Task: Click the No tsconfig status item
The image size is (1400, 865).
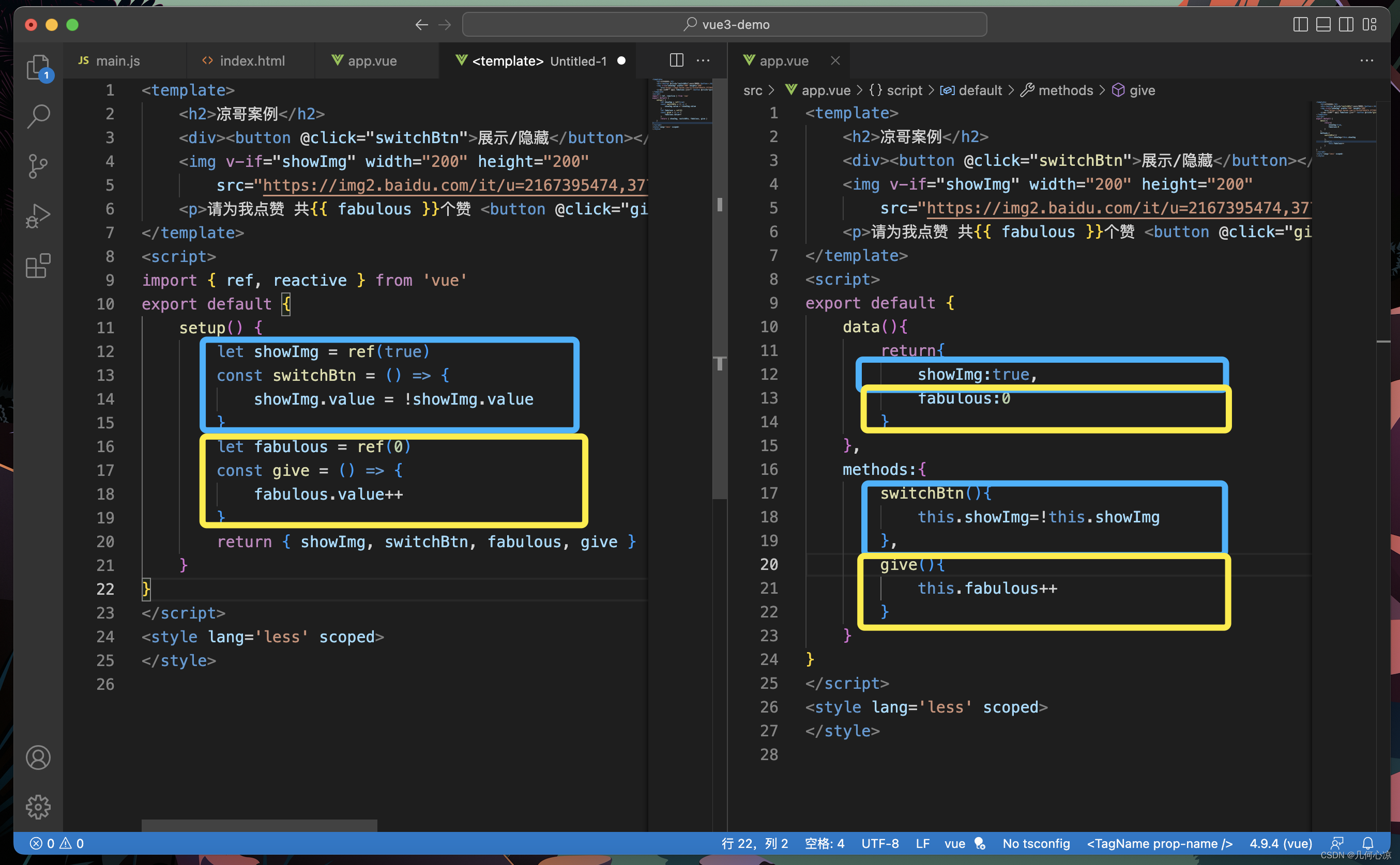Action: point(1036,843)
